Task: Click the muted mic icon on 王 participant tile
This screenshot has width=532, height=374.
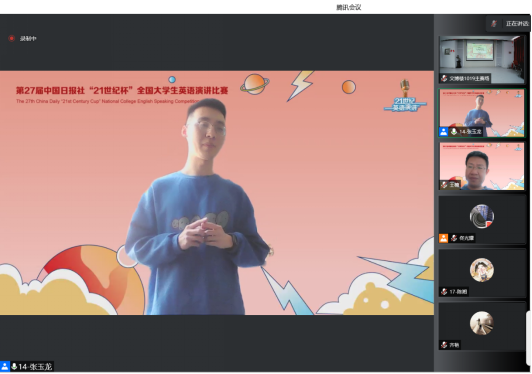Action: pos(444,185)
